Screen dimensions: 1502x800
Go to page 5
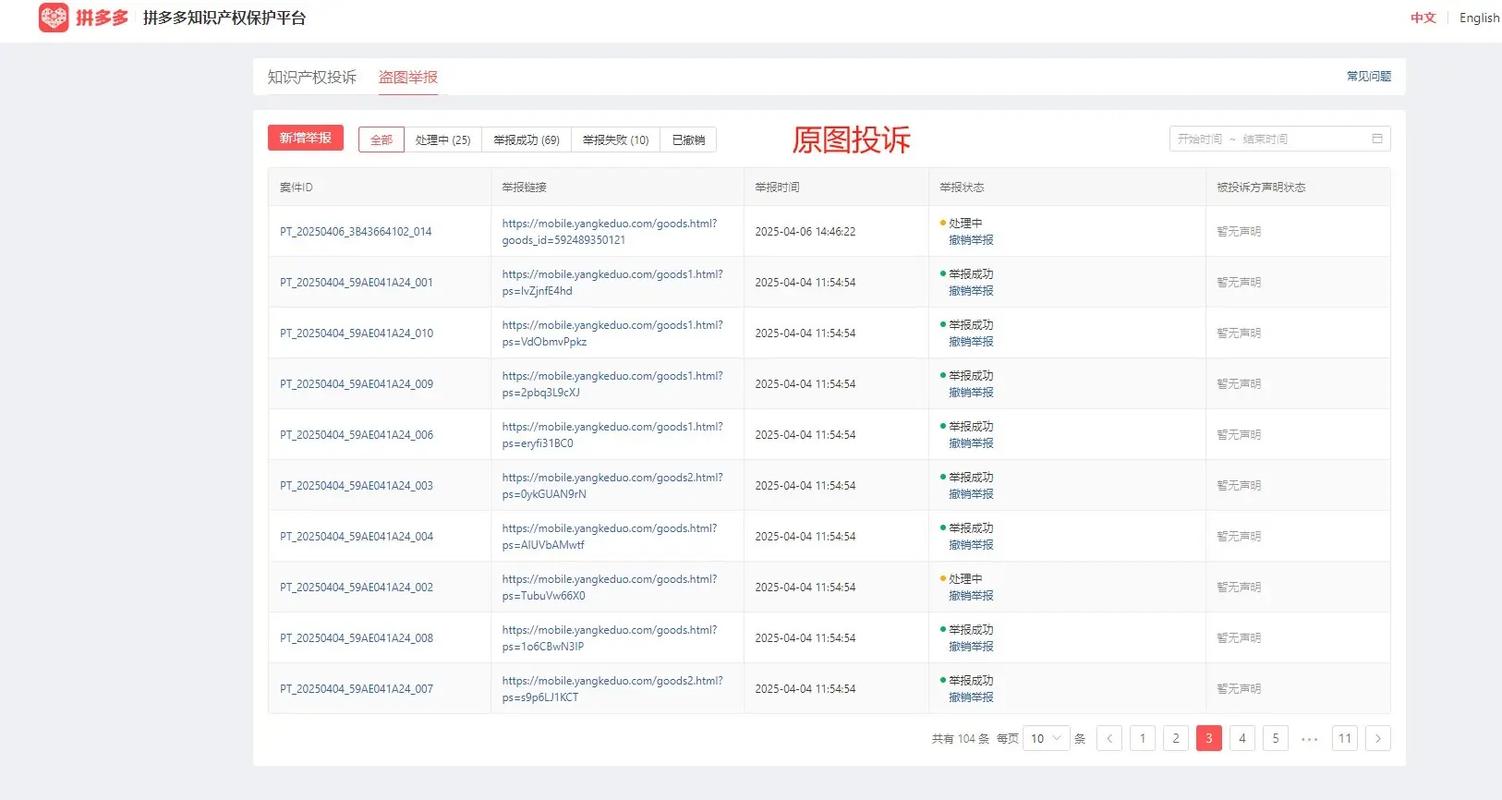click(1276, 739)
